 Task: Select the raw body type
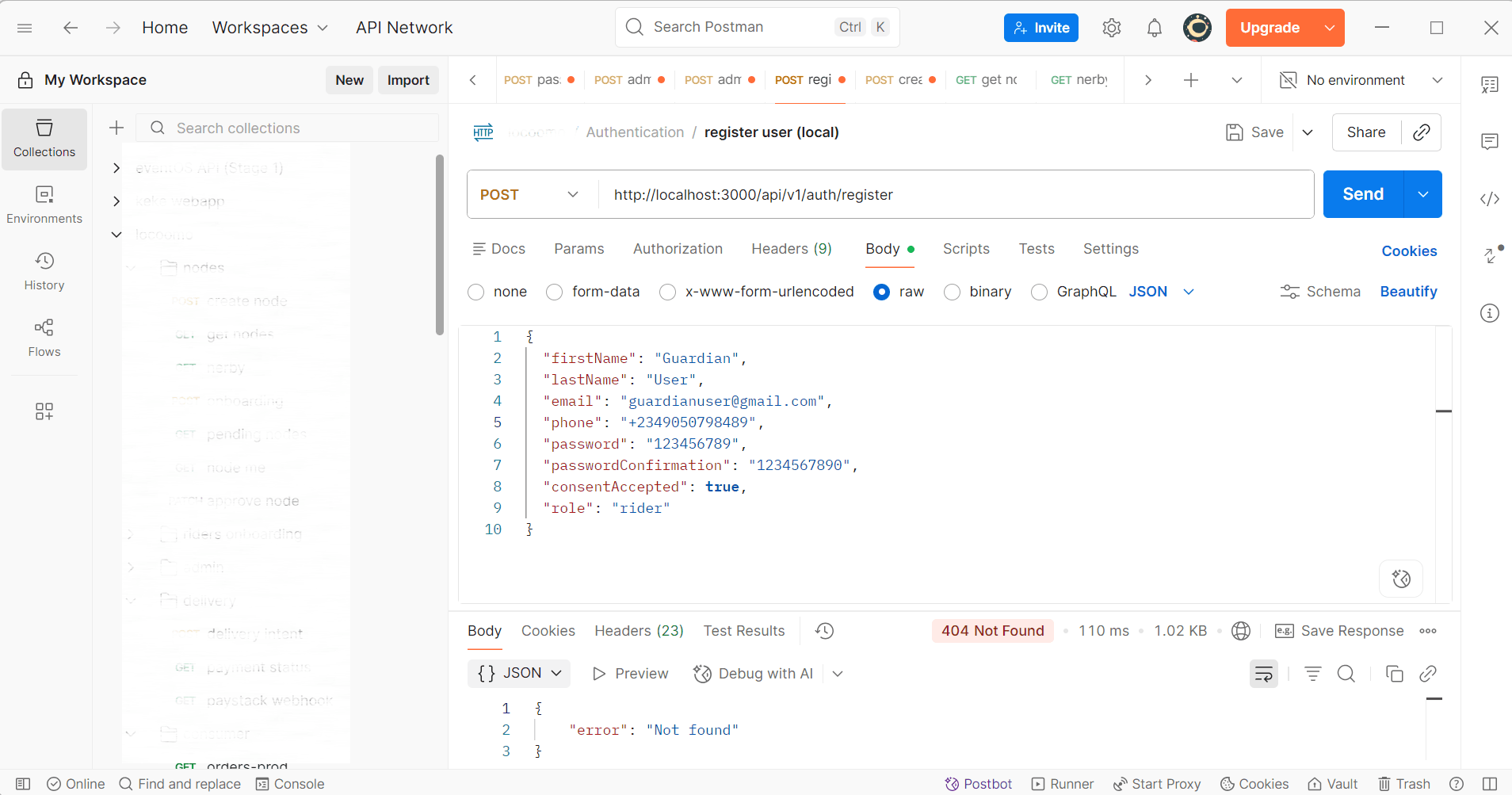coord(881,292)
